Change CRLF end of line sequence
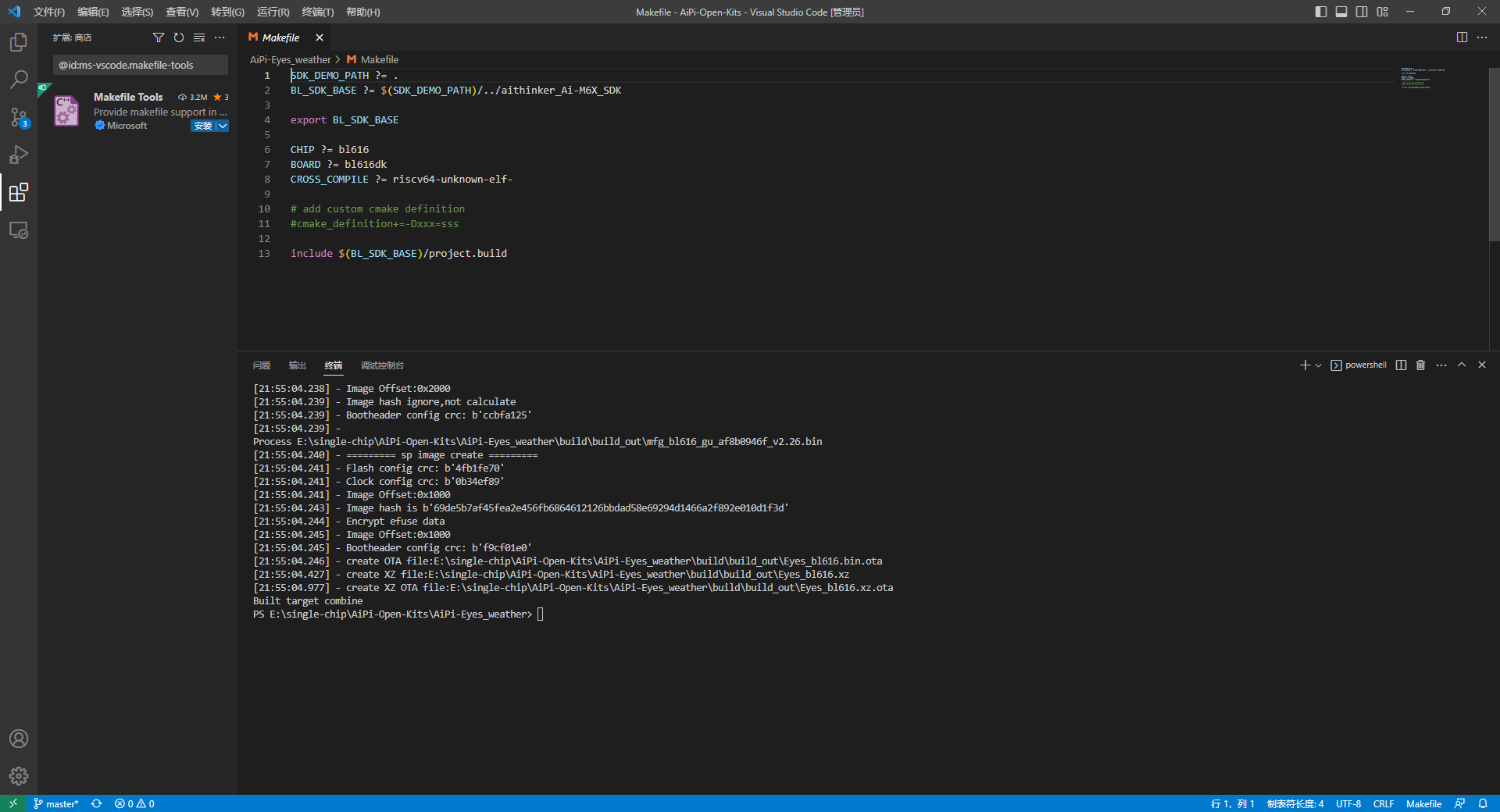 coord(1384,803)
